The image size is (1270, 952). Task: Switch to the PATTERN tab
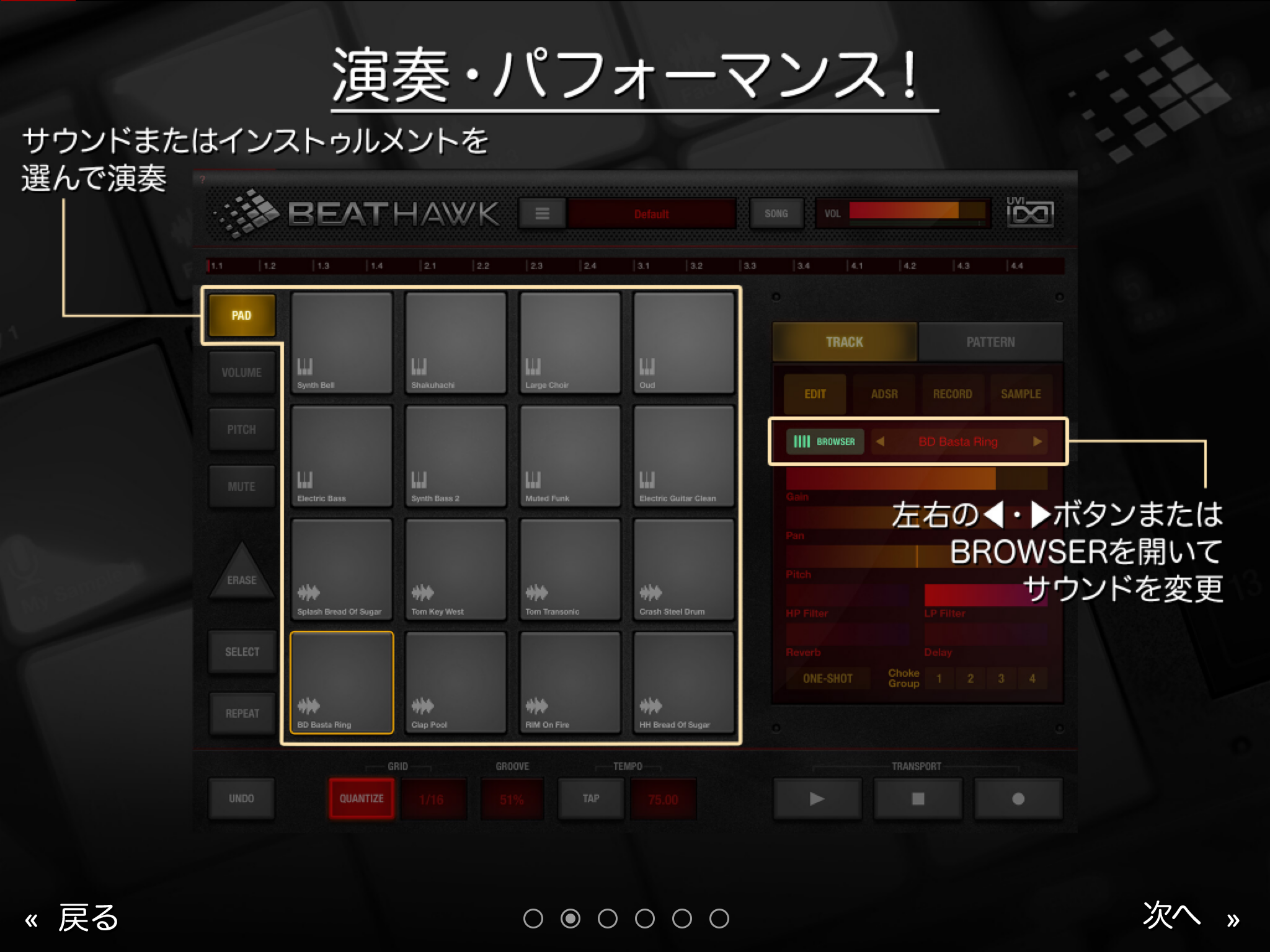(990, 342)
